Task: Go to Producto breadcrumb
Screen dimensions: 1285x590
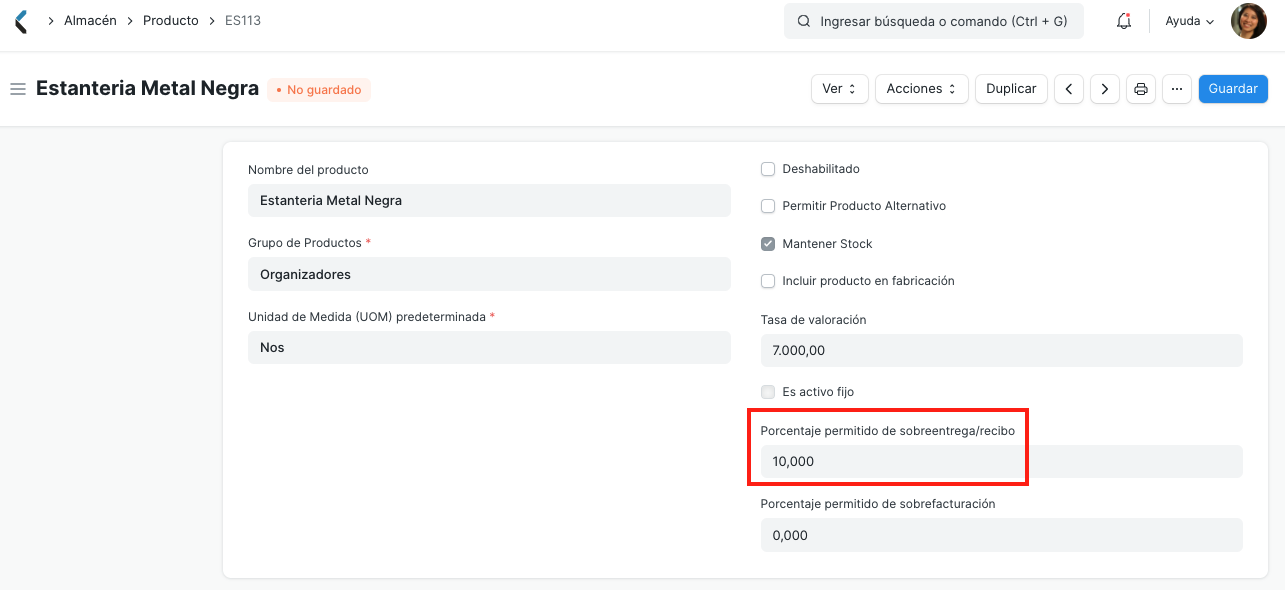Action: (170, 20)
